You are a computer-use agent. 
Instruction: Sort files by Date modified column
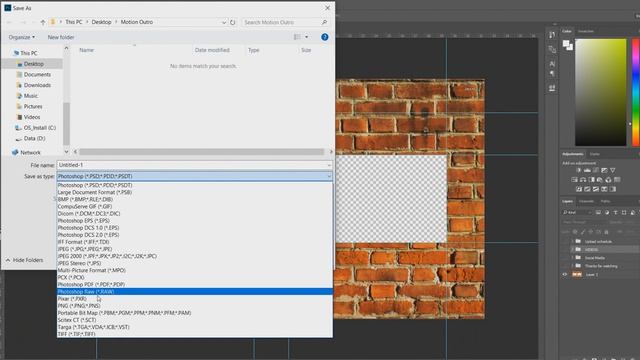point(212,50)
